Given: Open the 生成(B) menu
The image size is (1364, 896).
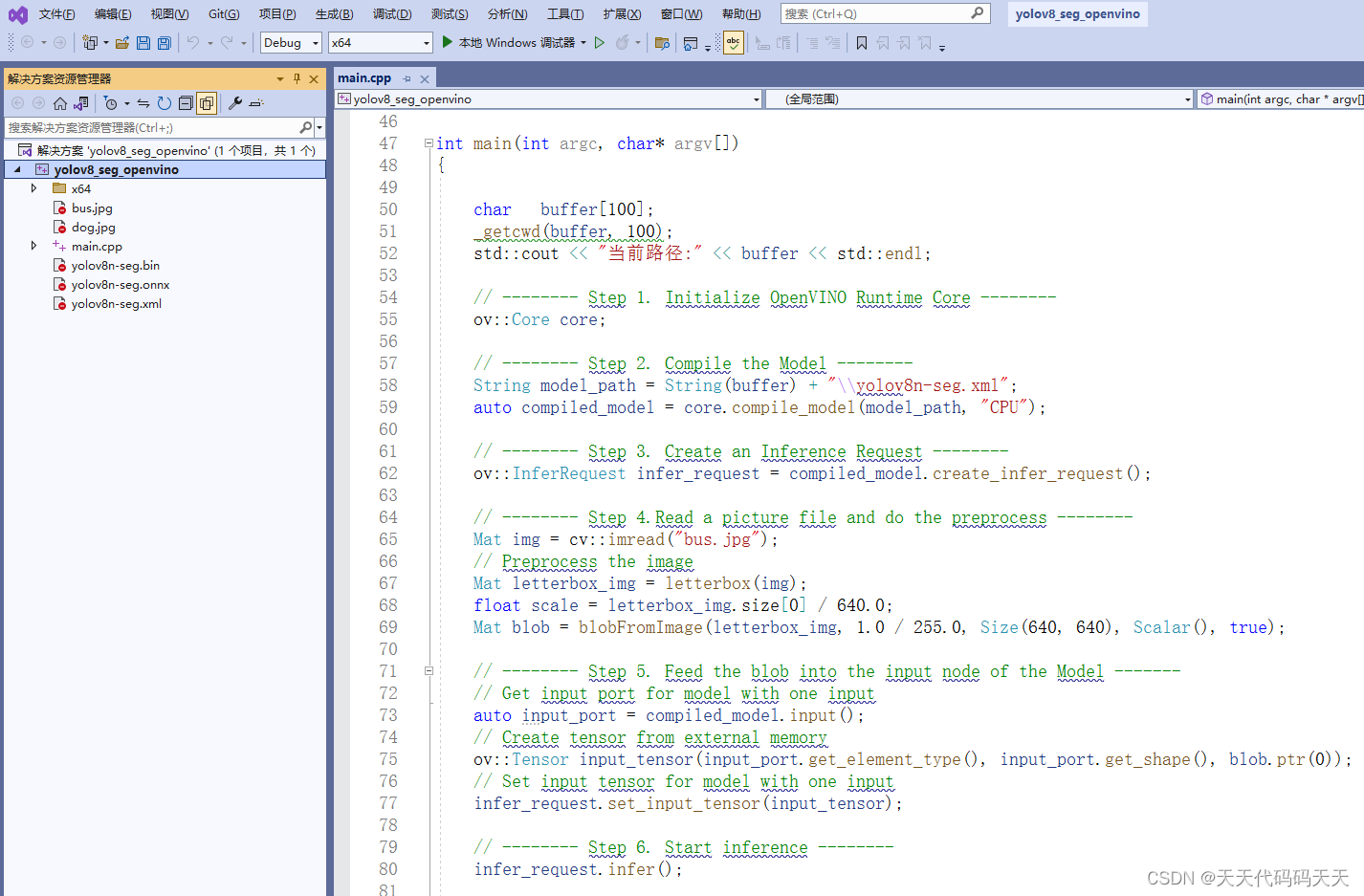Looking at the screenshot, I should click(x=334, y=13).
